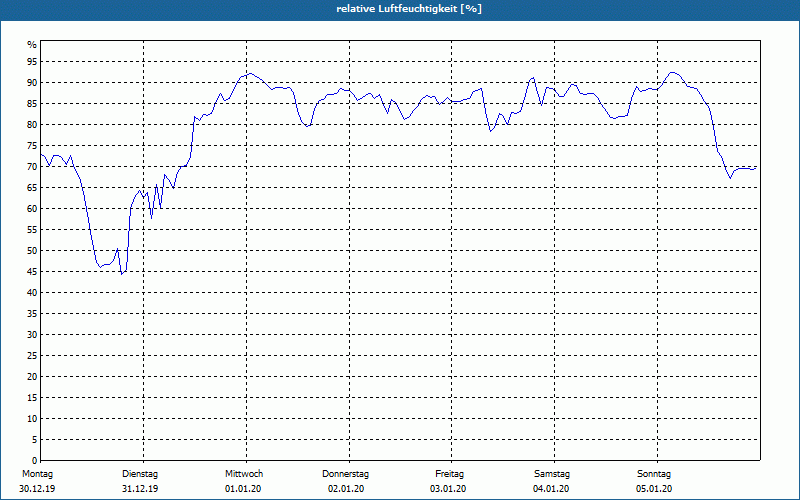Screen dimensions: 800x500
Task: Click the '05.01.20' date label
Action: [654, 489]
